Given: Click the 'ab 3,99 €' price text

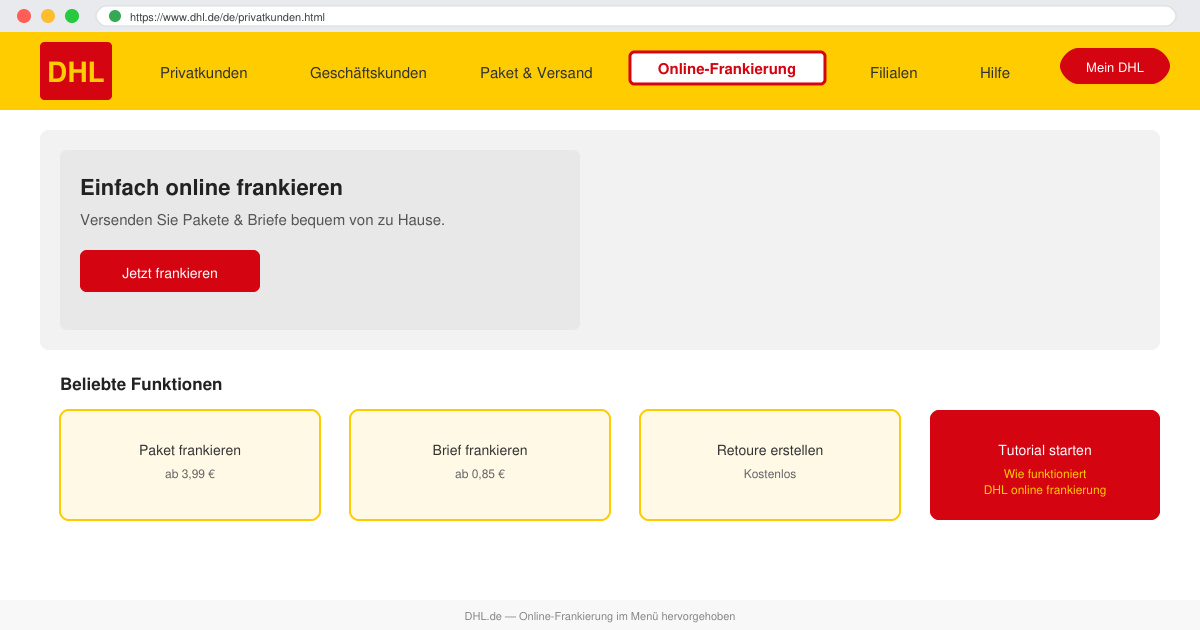Looking at the screenshot, I should pos(190,474).
